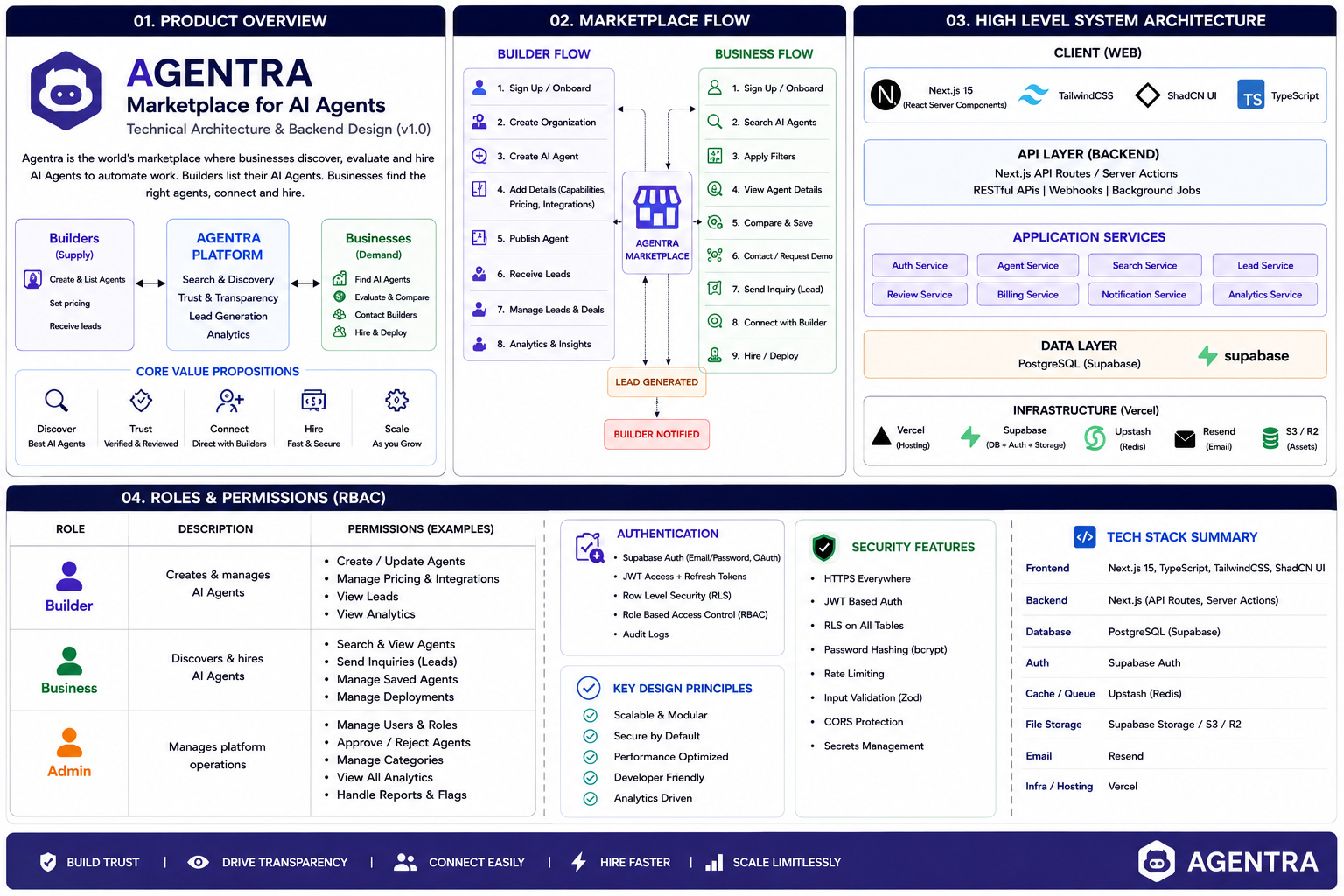Click the Agentra Marketplace storefront icon
Viewport: 1344px width, 896px height.
657,207
